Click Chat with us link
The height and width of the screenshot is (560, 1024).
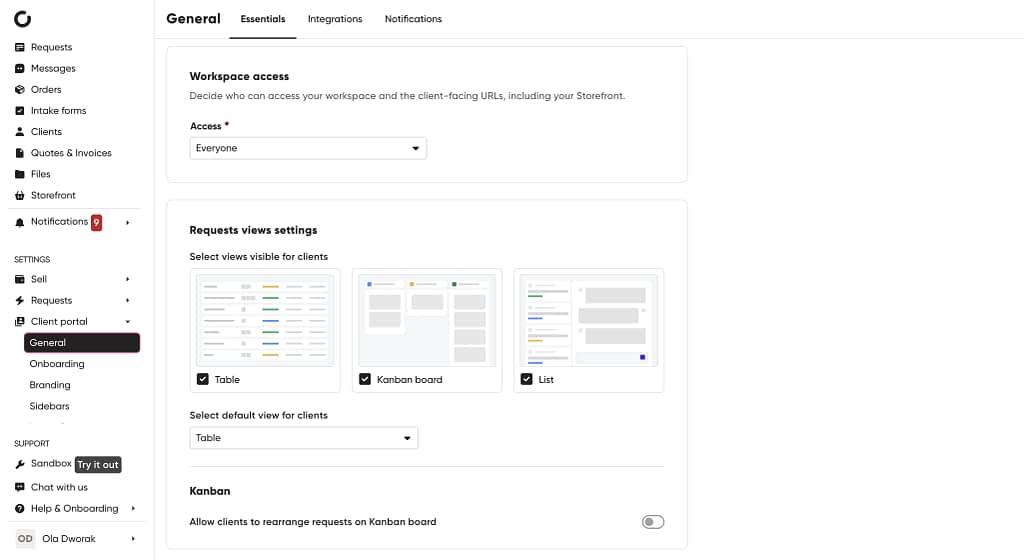[59, 487]
